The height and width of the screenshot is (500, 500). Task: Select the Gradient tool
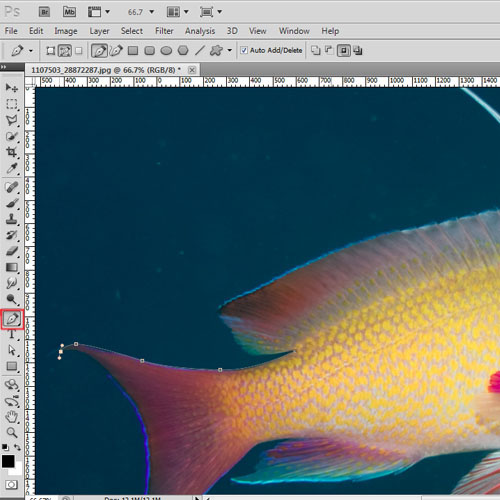[12, 267]
